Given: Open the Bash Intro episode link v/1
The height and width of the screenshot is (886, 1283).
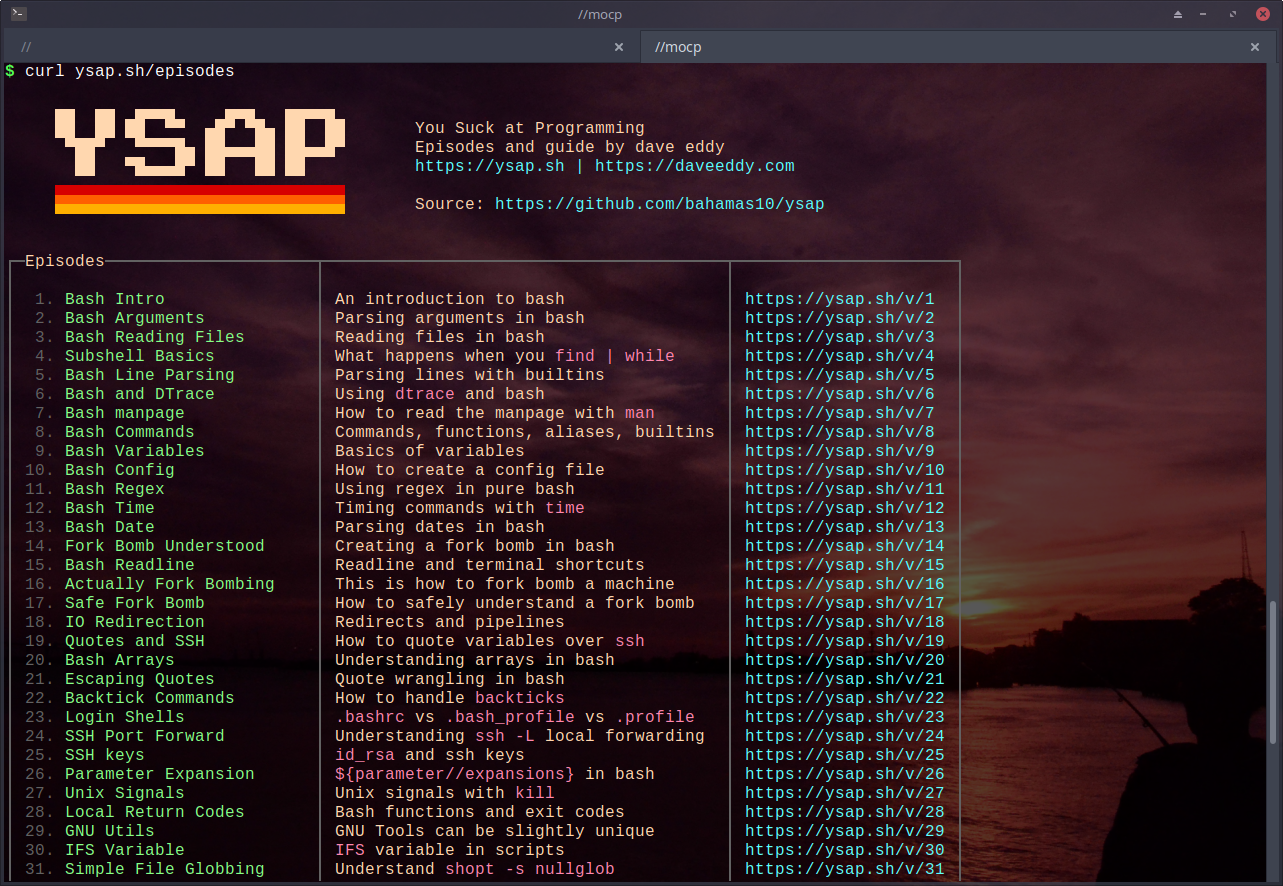Looking at the screenshot, I should tap(839, 299).
